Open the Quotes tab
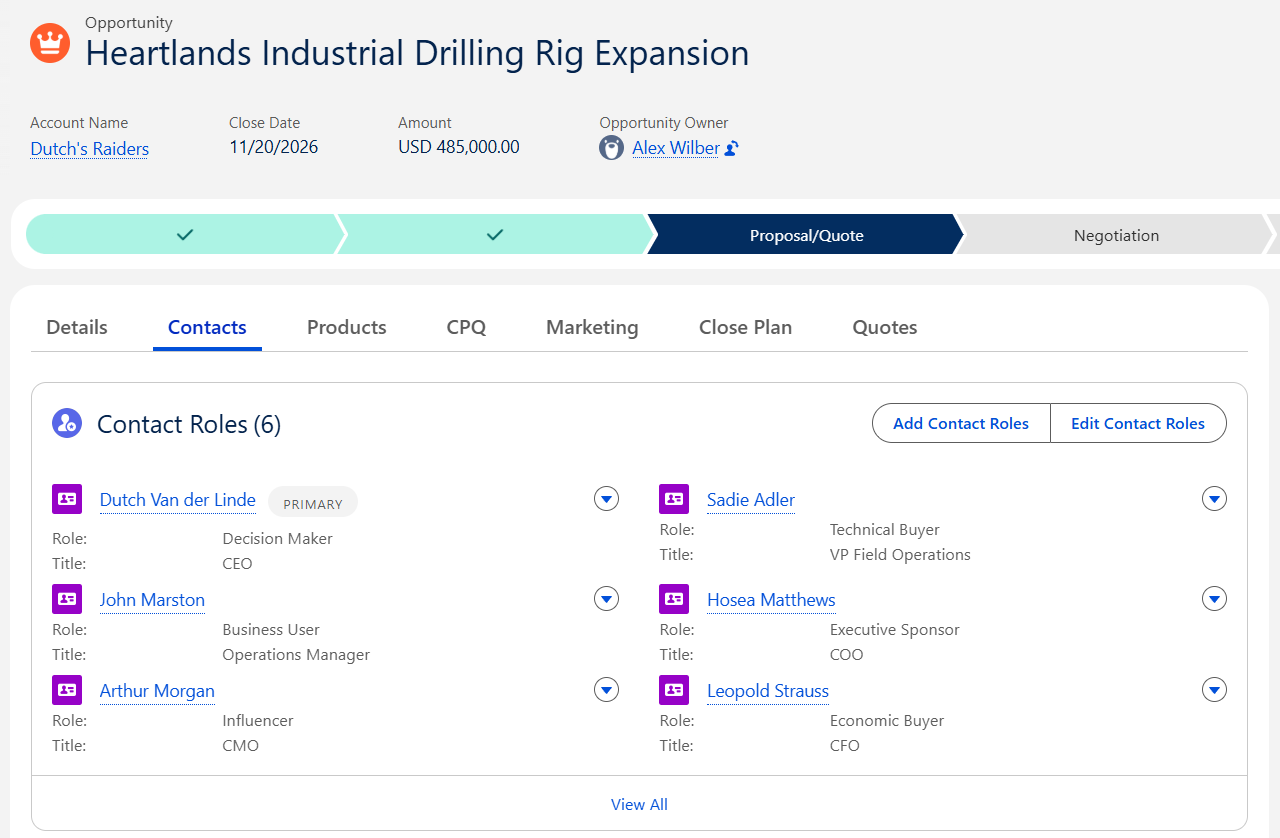This screenshot has width=1280, height=838. coord(885,327)
